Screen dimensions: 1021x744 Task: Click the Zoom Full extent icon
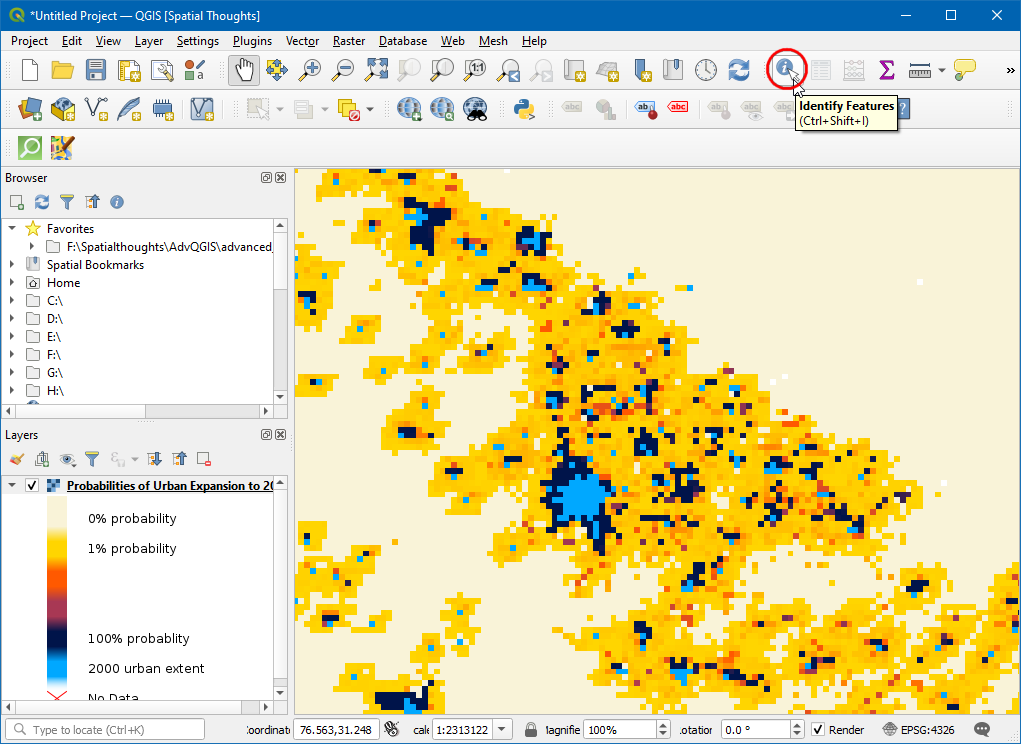376,70
